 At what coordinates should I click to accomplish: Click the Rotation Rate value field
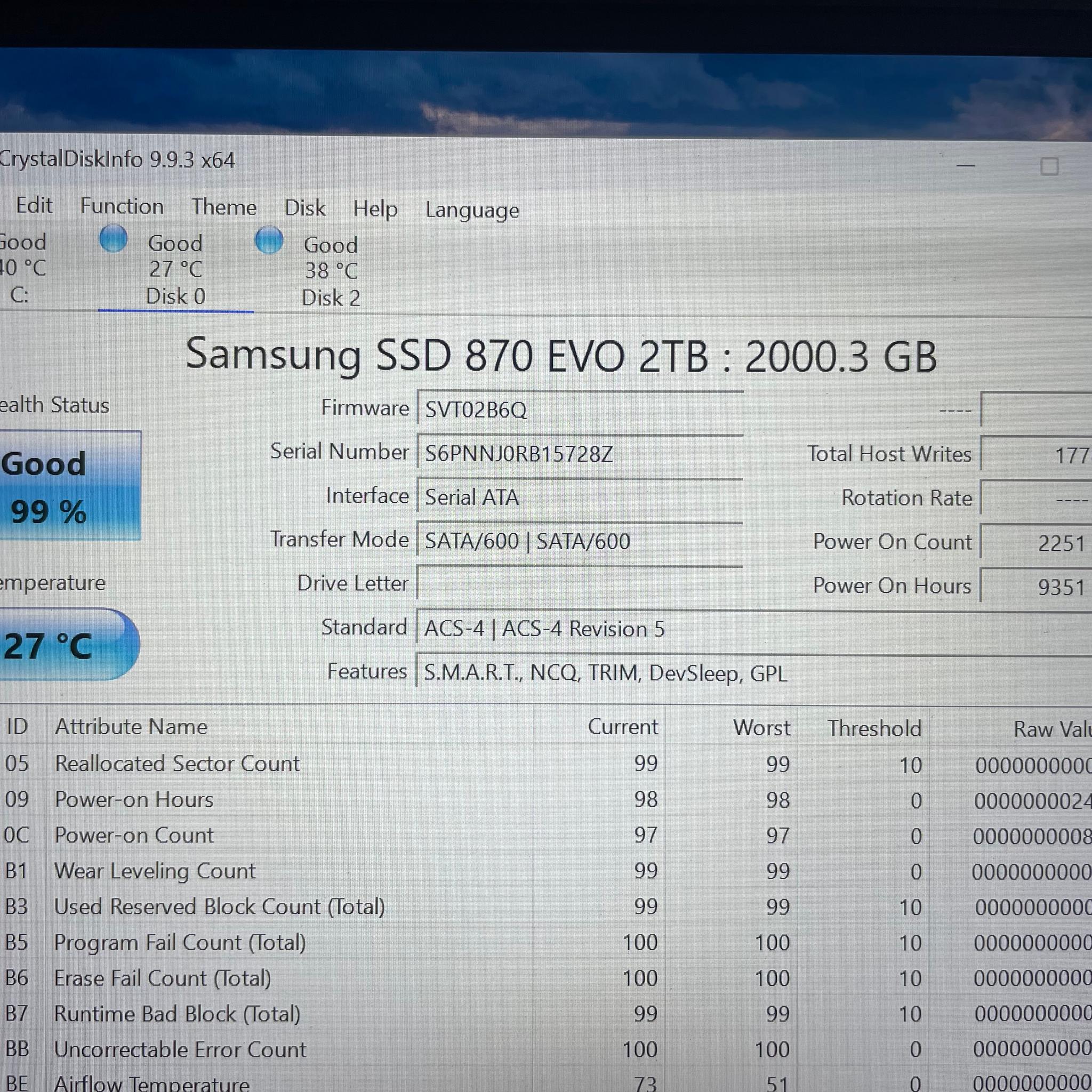(1037, 499)
